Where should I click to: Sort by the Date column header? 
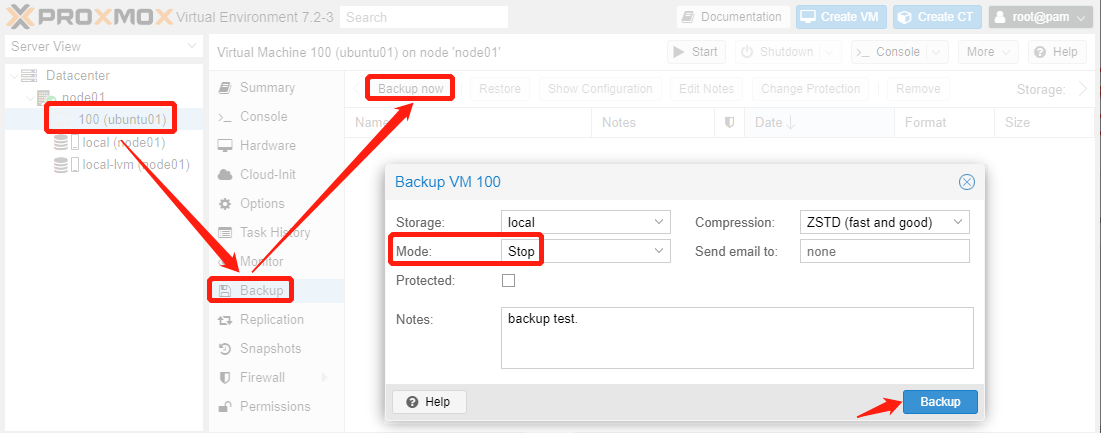point(819,122)
